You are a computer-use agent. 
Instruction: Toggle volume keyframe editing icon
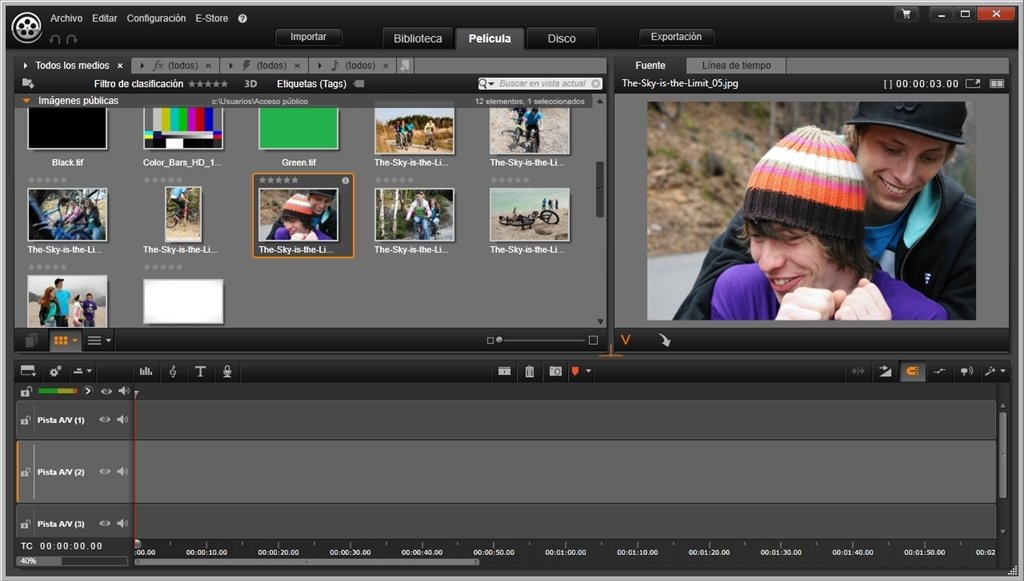click(940, 371)
